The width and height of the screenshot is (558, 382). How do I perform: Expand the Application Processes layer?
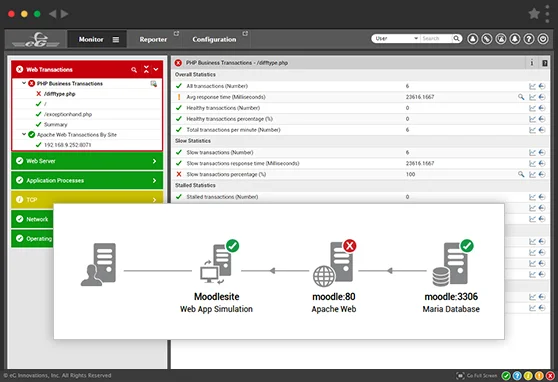tap(87, 180)
